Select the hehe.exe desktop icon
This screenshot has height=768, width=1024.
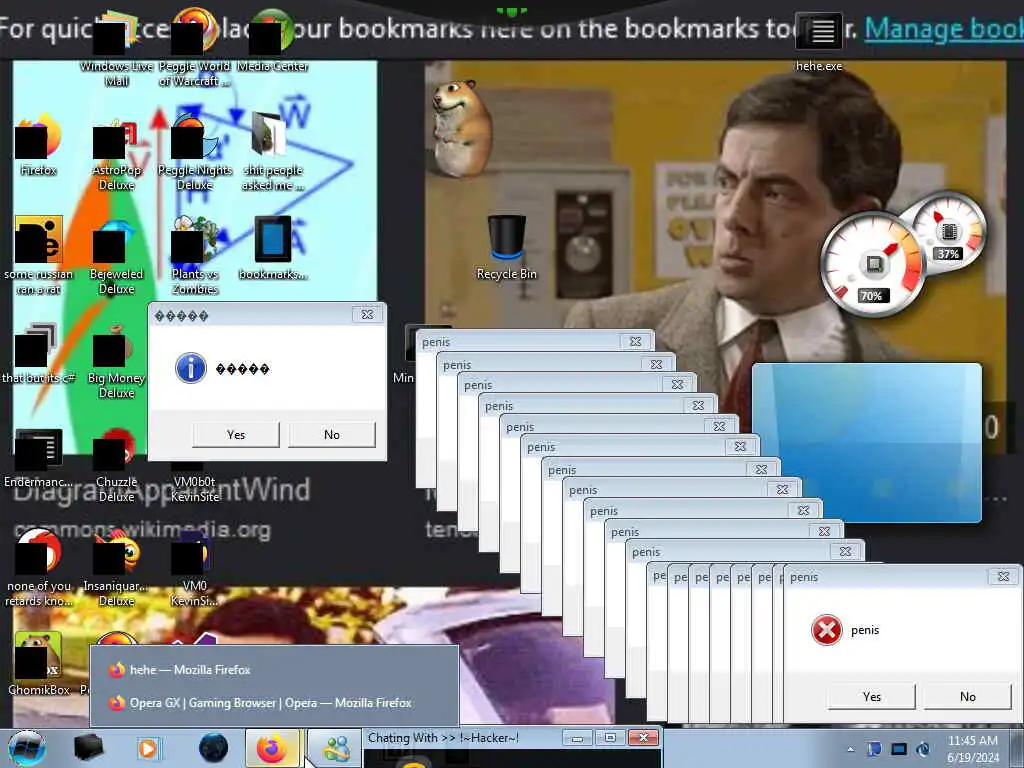click(x=819, y=42)
